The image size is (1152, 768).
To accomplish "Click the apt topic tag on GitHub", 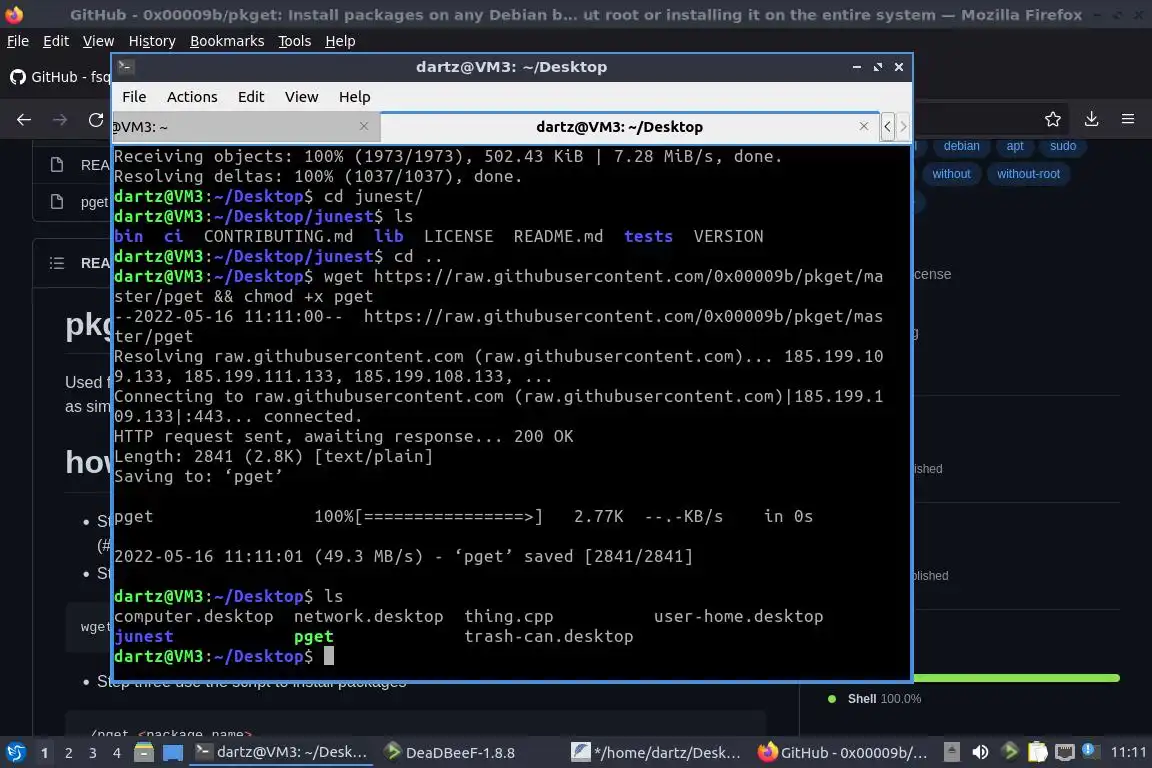I will coord(1015,146).
